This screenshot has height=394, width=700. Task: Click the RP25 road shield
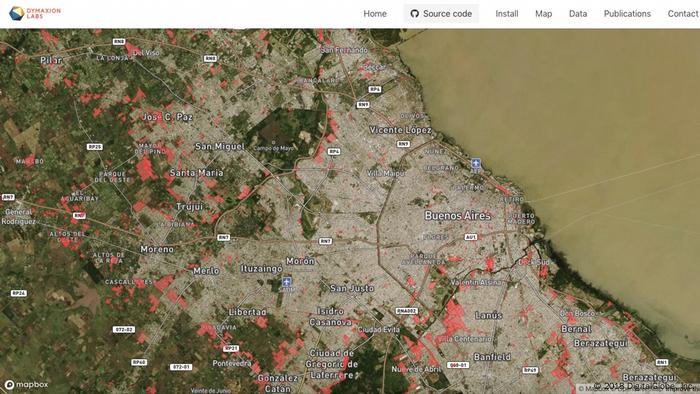[x=95, y=146]
